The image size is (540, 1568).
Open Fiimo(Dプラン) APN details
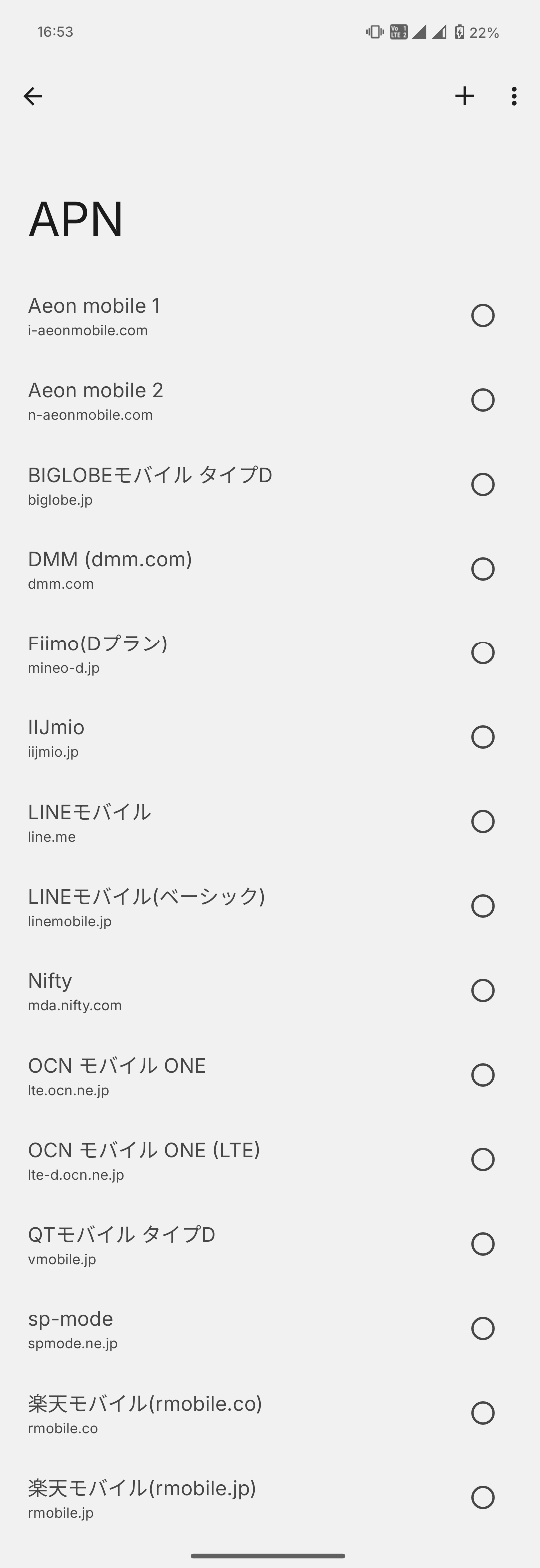[182, 654]
